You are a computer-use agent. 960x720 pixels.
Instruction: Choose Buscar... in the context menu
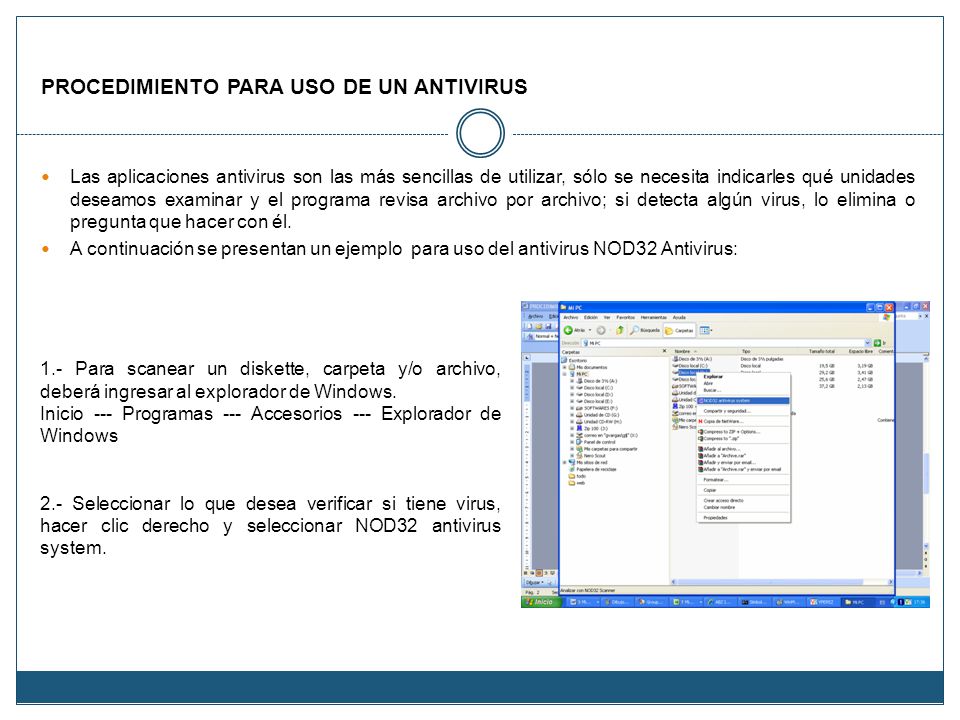(x=743, y=390)
